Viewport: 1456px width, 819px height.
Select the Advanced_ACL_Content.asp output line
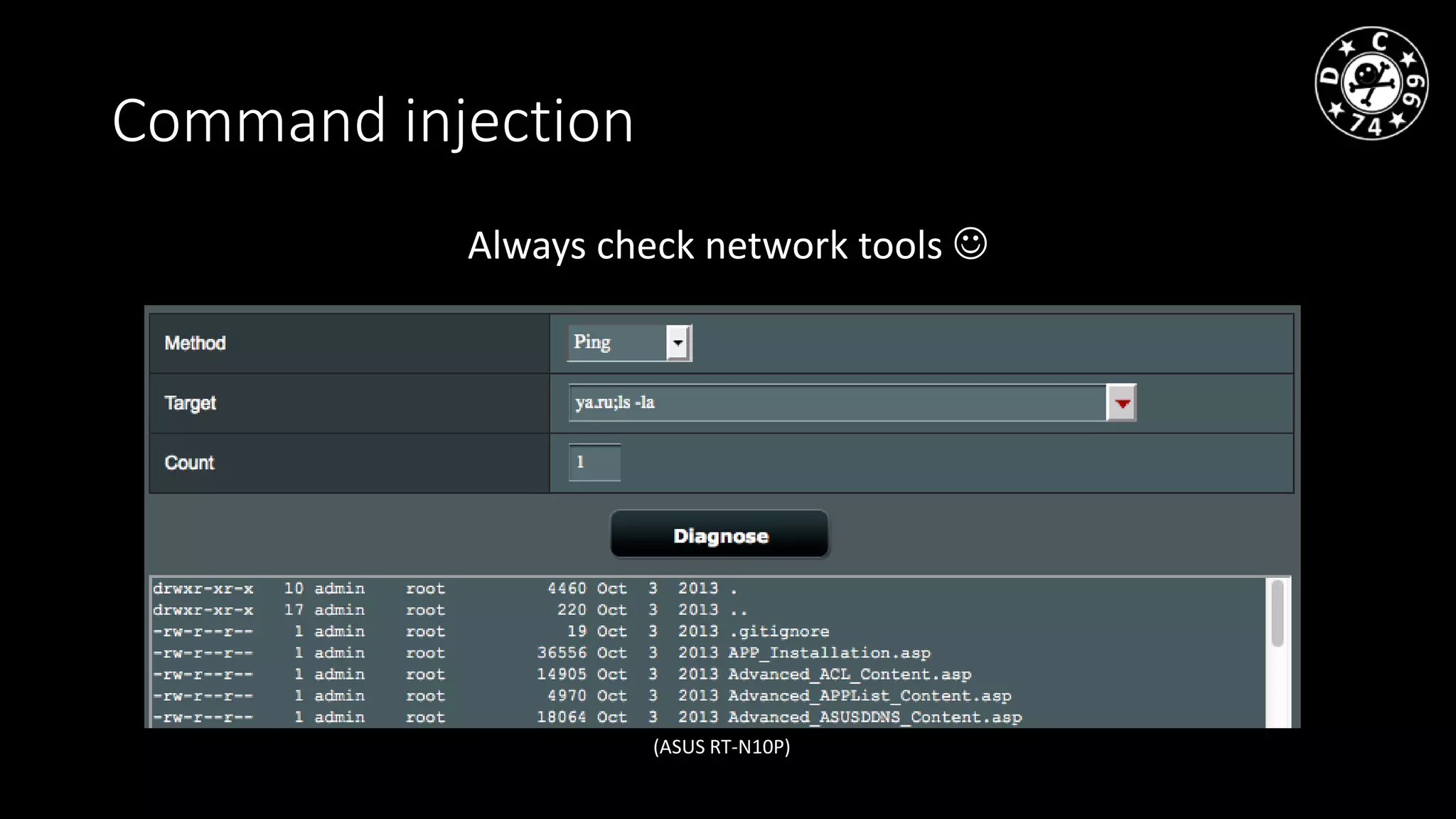(562, 674)
